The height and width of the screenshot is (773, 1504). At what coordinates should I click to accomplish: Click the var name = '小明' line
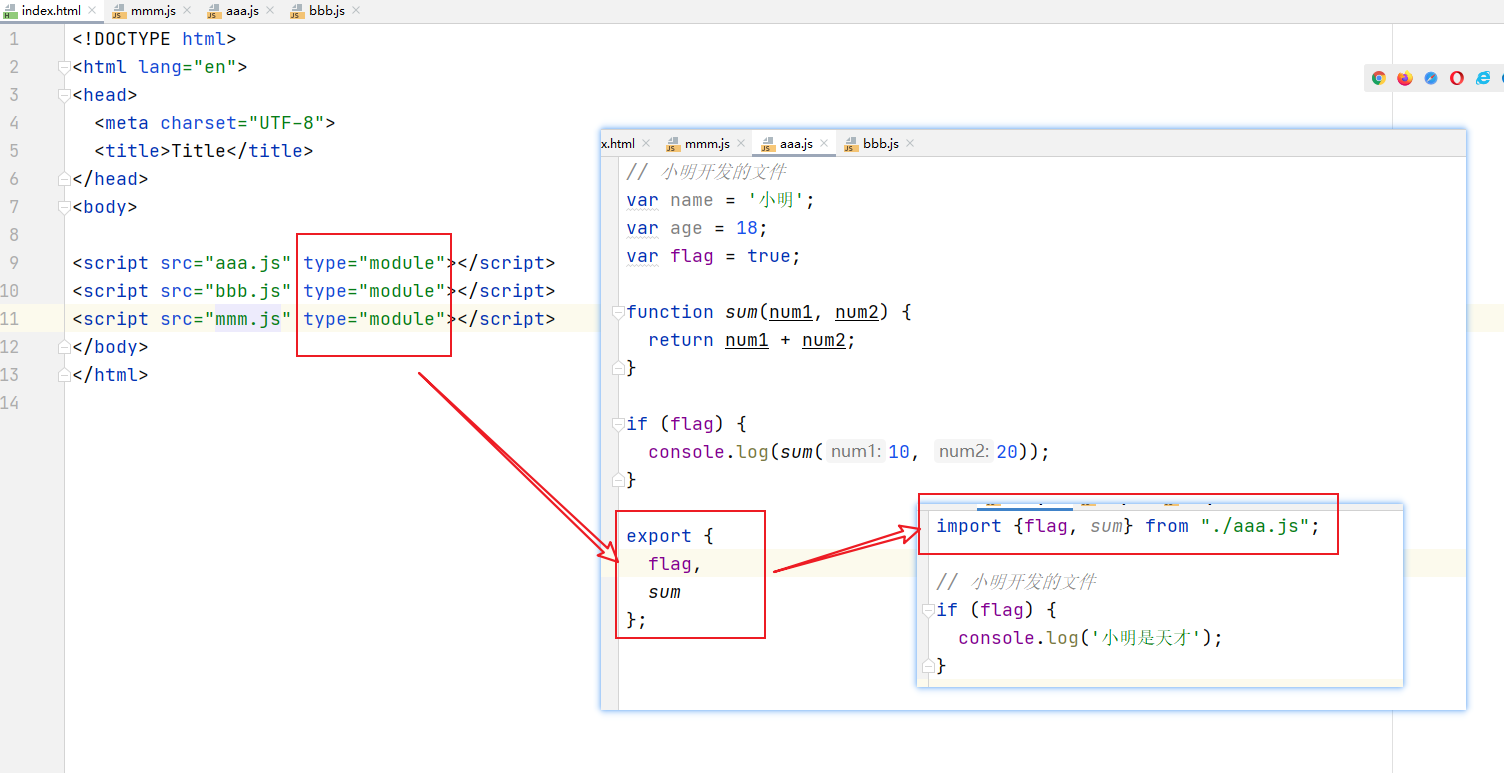click(721, 200)
